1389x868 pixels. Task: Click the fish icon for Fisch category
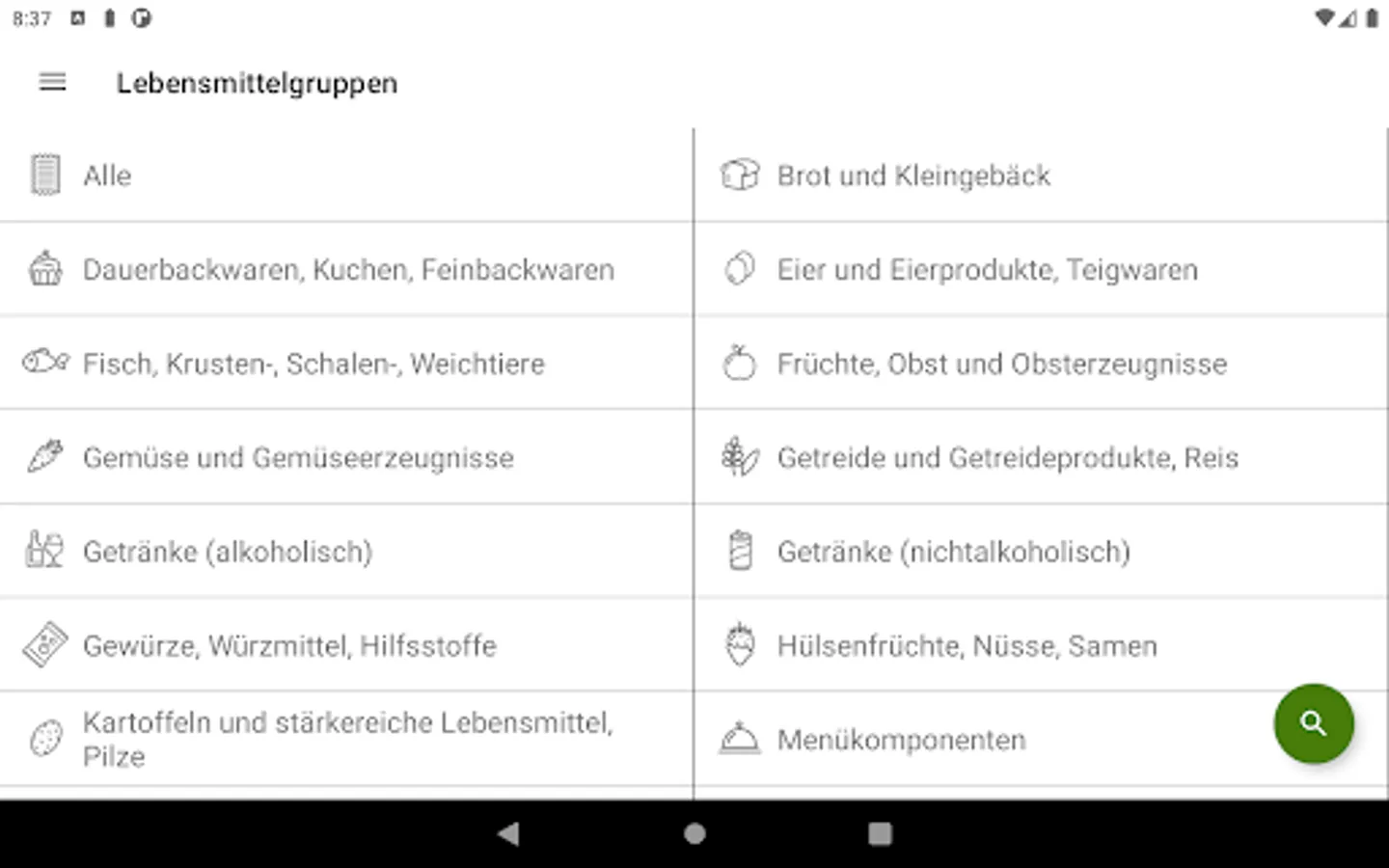coord(45,363)
